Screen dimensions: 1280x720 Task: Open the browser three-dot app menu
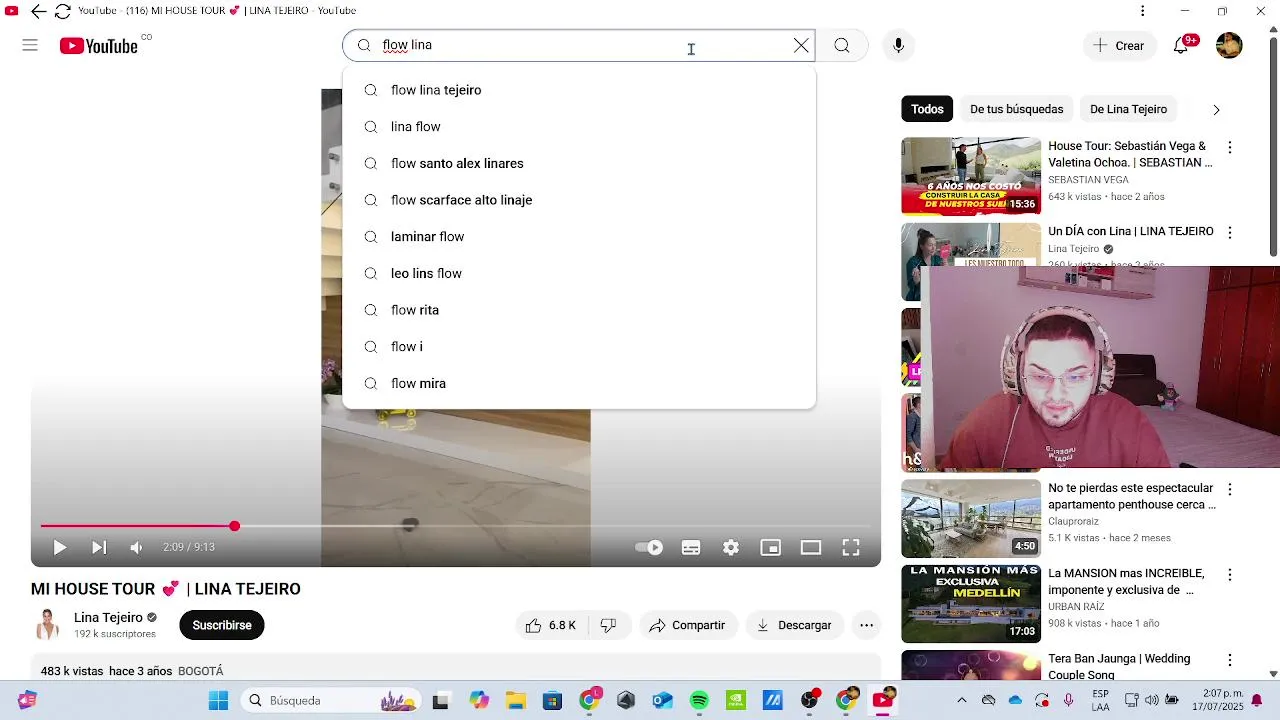click(1142, 11)
